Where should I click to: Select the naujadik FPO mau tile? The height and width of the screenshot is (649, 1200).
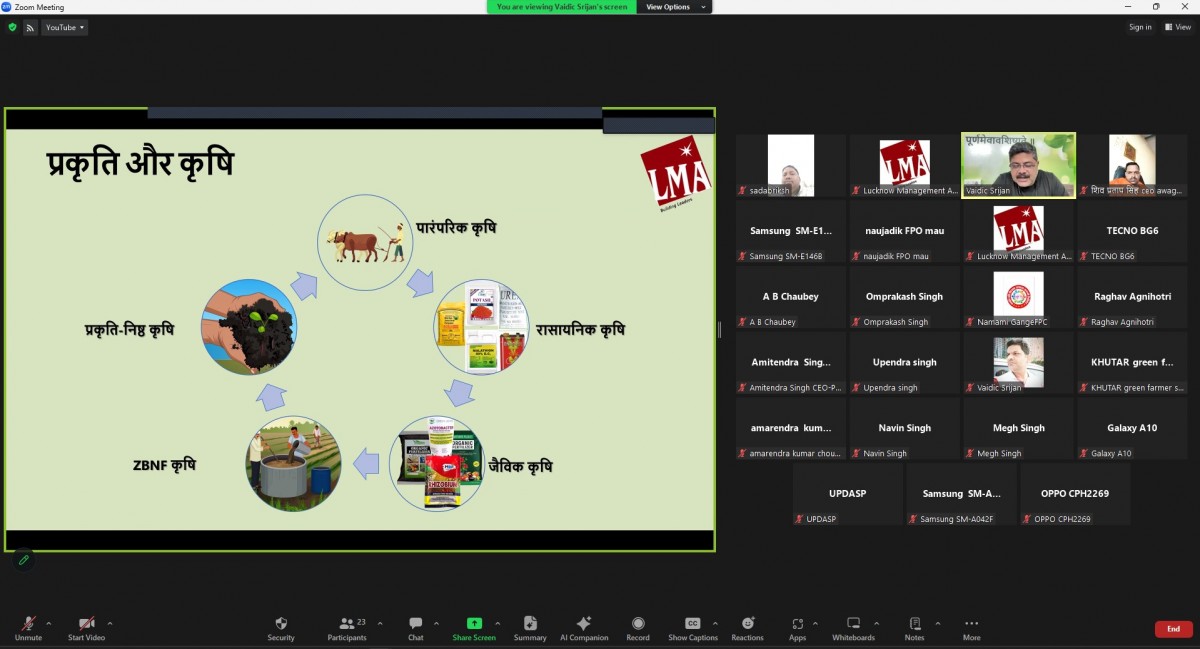click(x=905, y=231)
